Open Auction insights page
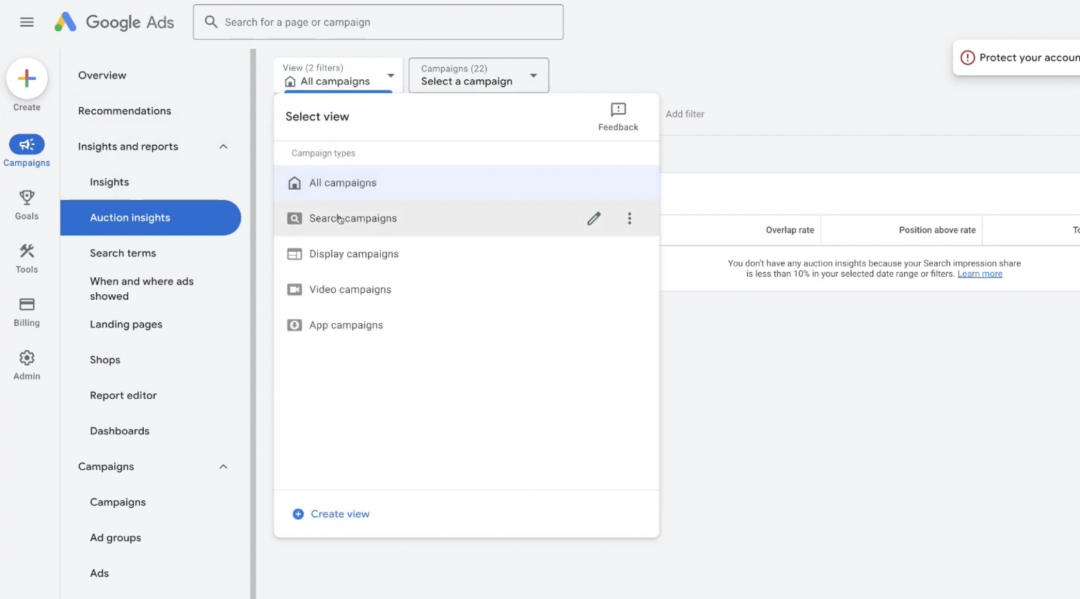 tap(150, 218)
